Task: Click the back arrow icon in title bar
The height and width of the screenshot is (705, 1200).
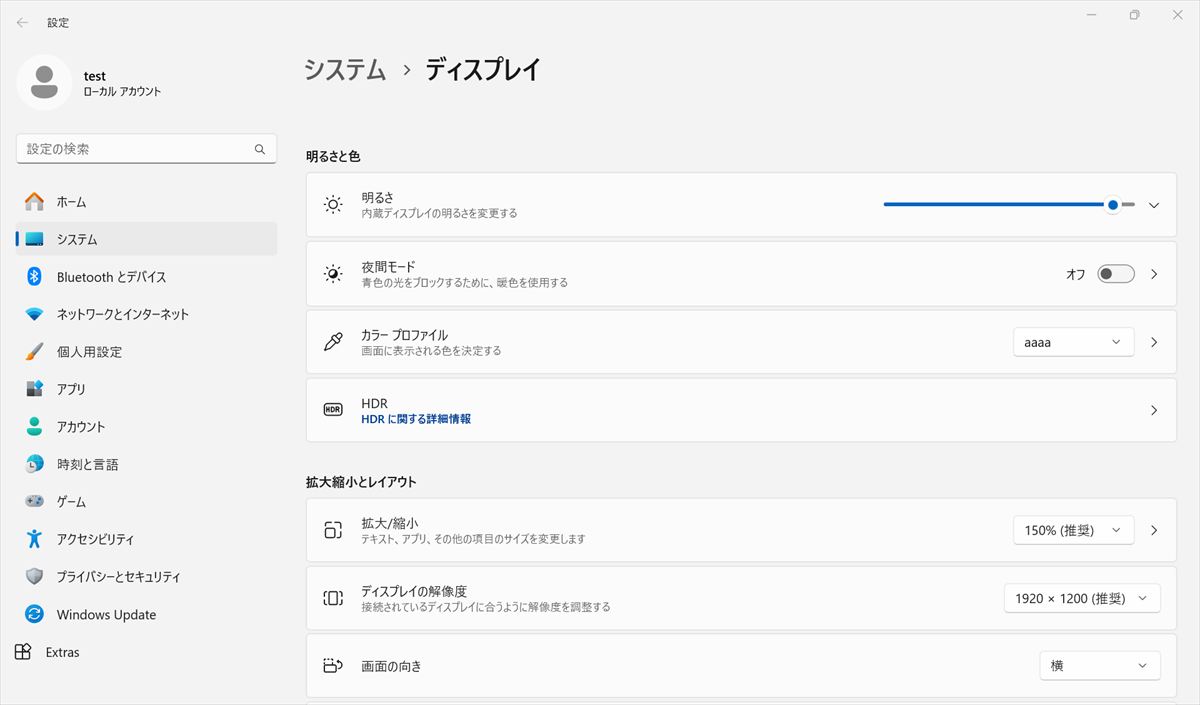Action: [22, 22]
